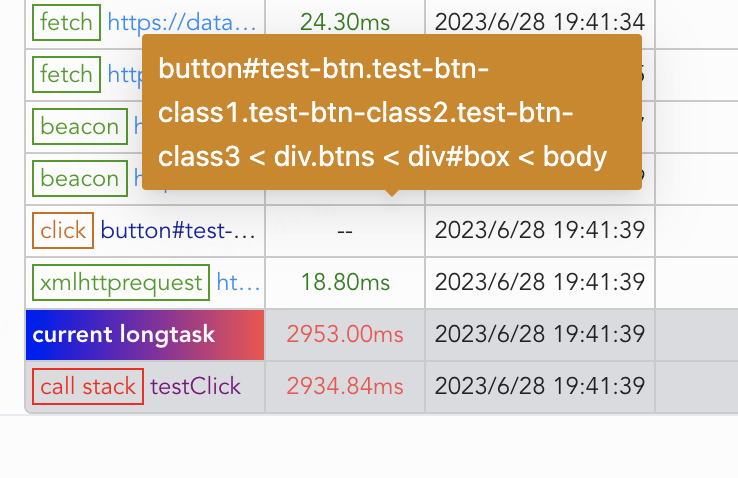738x478 pixels.
Task: Click the xmlhttprequest tag
Action: [121, 283]
